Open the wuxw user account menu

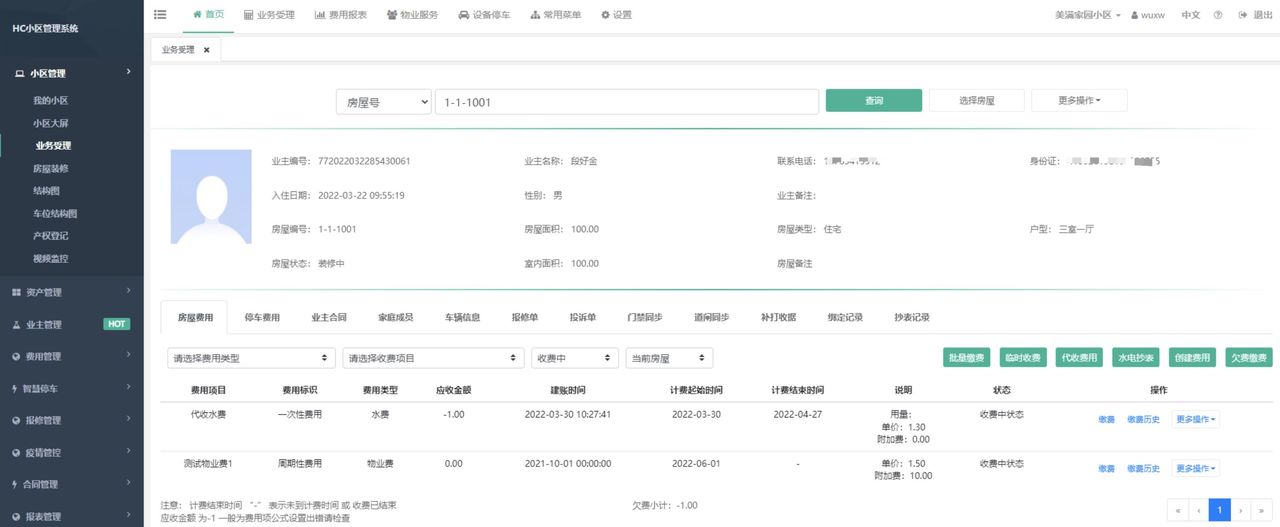click(x=1147, y=15)
